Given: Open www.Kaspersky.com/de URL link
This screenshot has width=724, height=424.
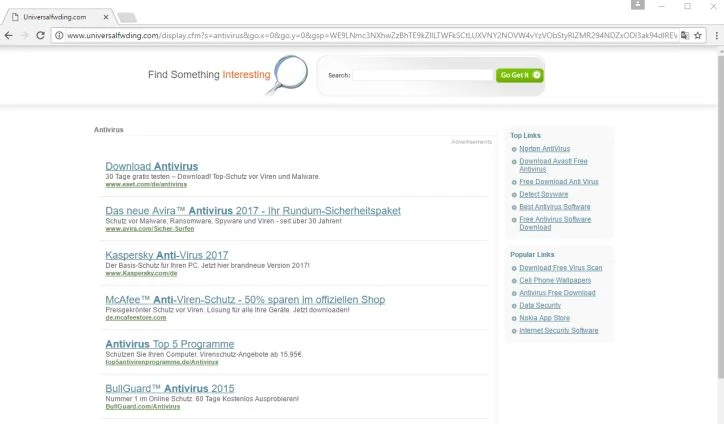Looking at the screenshot, I should tap(141, 273).
